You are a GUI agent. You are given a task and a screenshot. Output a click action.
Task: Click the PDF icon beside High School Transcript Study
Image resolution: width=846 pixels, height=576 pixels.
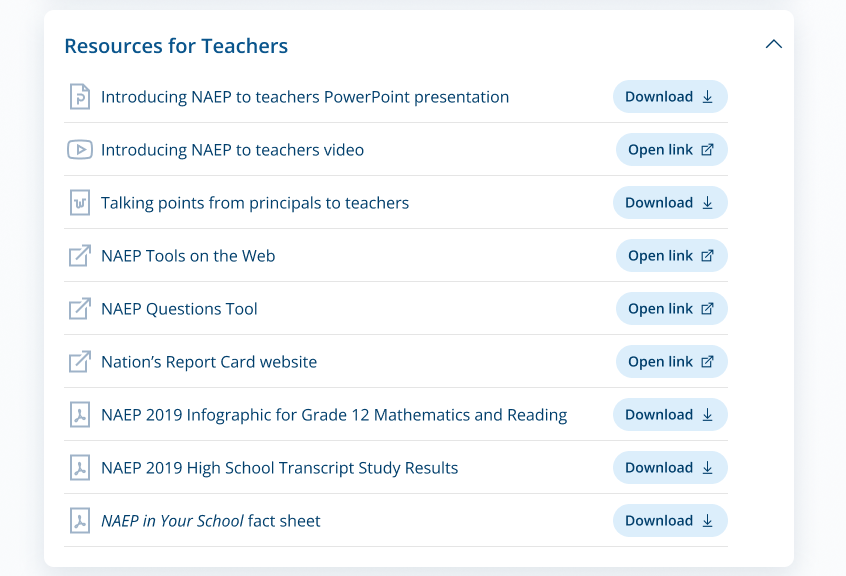79,468
